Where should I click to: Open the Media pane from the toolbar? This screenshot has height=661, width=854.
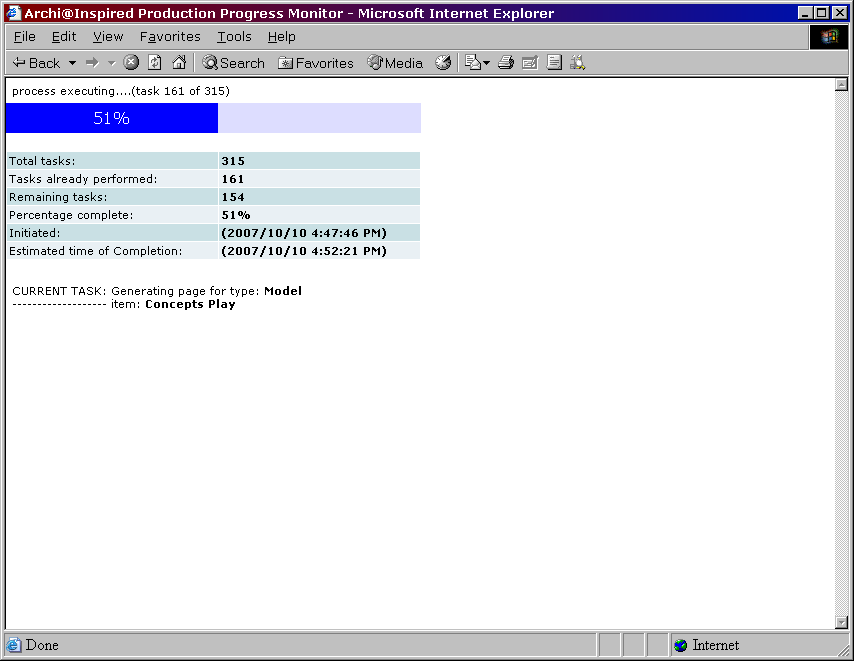click(x=395, y=63)
